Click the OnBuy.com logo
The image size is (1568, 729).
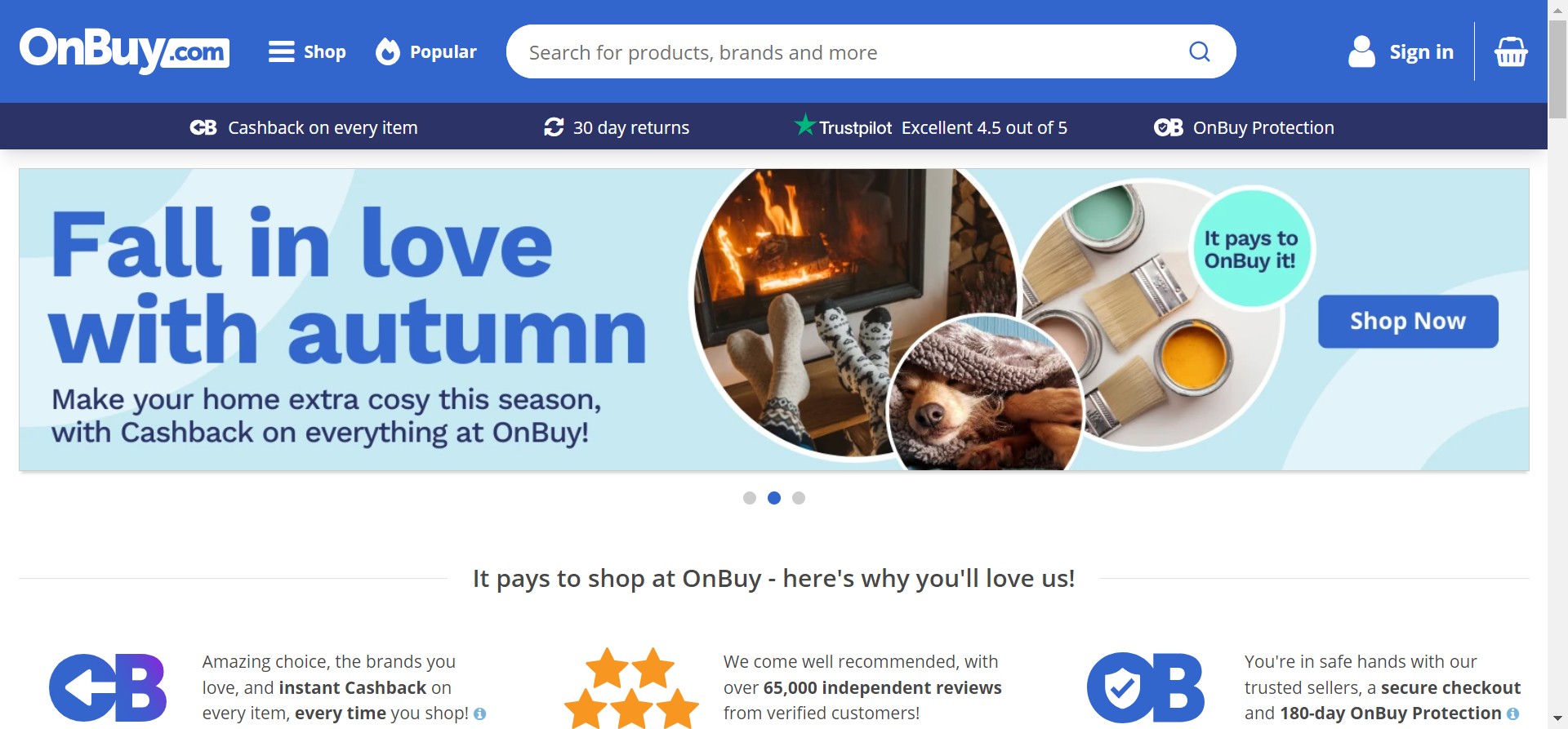coord(124,51)
